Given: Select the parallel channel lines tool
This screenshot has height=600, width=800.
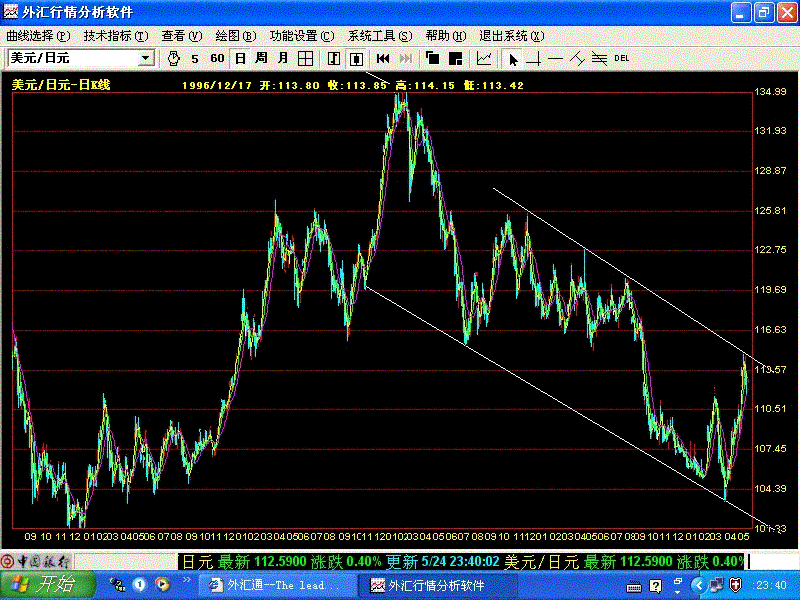Looking at the screenshot, I should (599, 59).
